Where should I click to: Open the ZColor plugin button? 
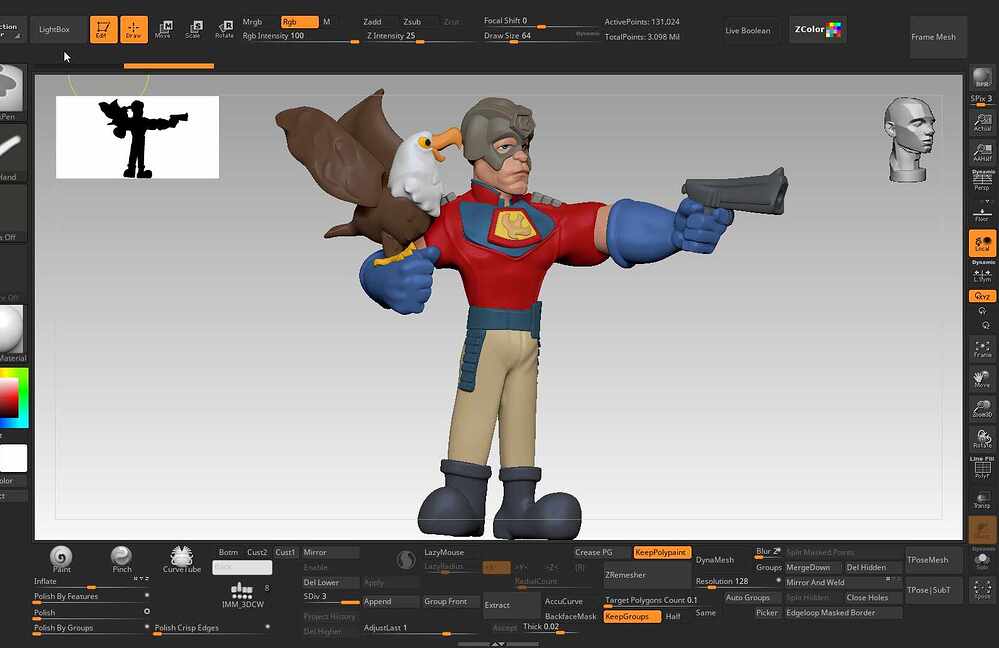[817, 29]
